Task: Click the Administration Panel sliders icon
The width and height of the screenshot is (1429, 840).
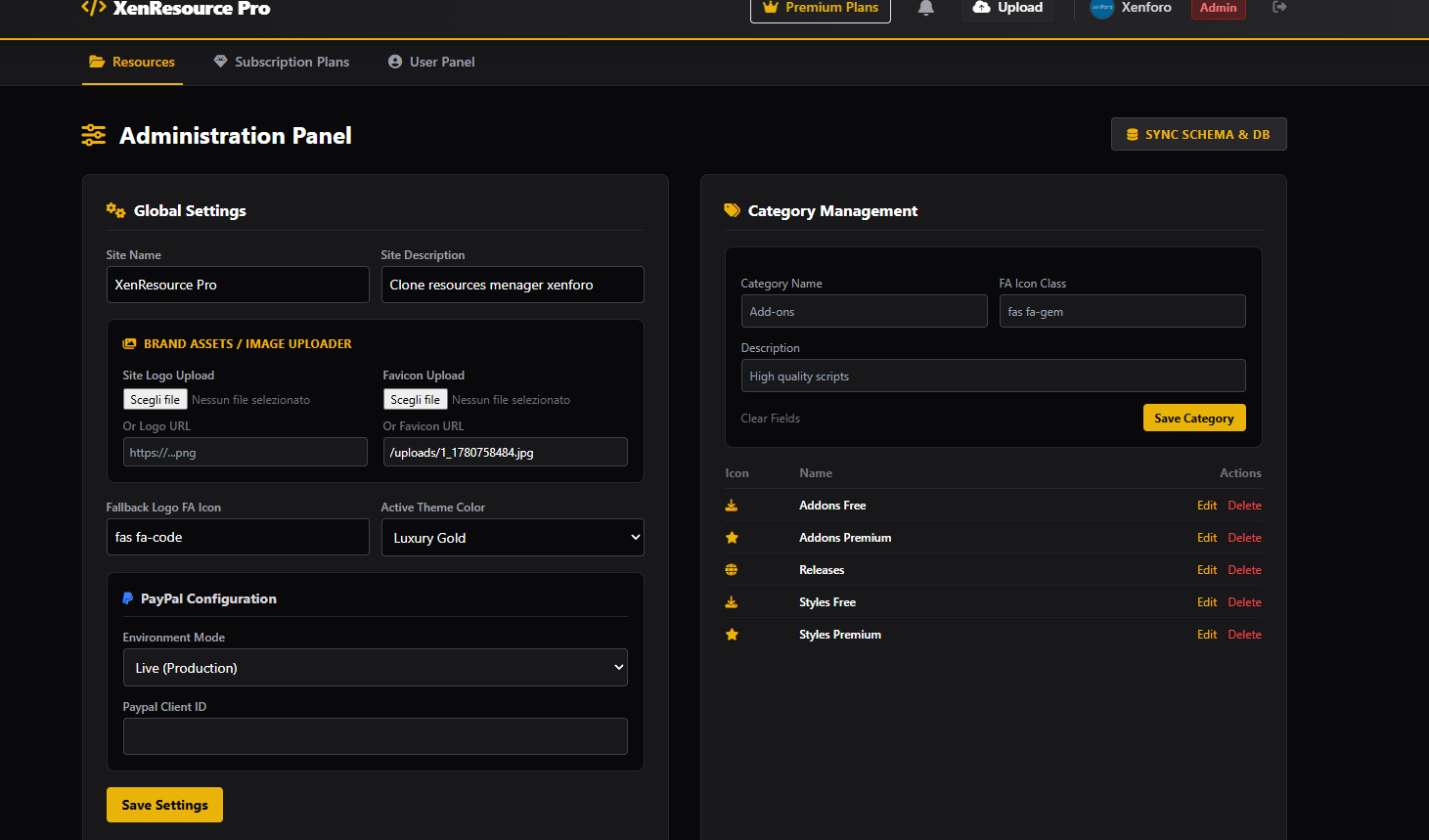Action: (x=94, y=135)
